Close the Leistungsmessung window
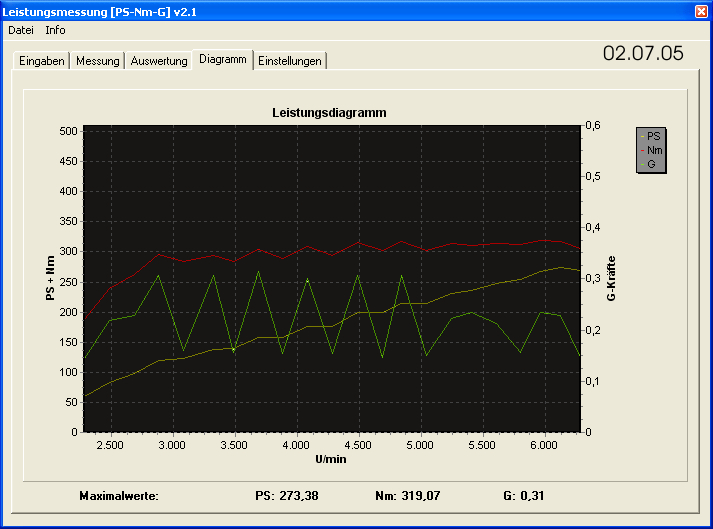The image size is (713, 529). 701,11
